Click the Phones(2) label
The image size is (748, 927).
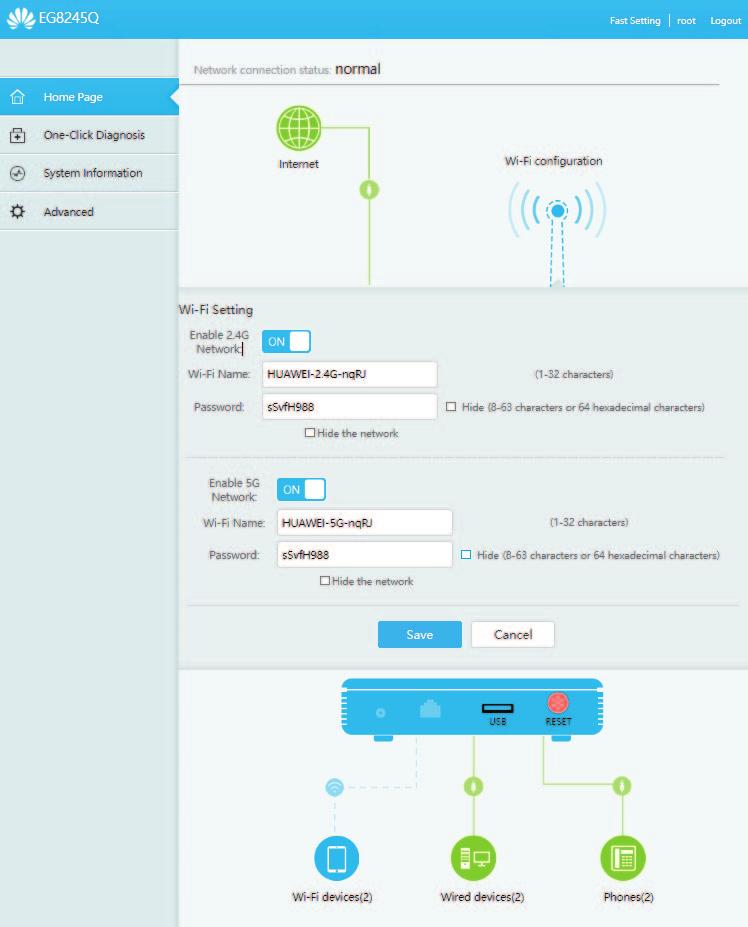[628, 897]
